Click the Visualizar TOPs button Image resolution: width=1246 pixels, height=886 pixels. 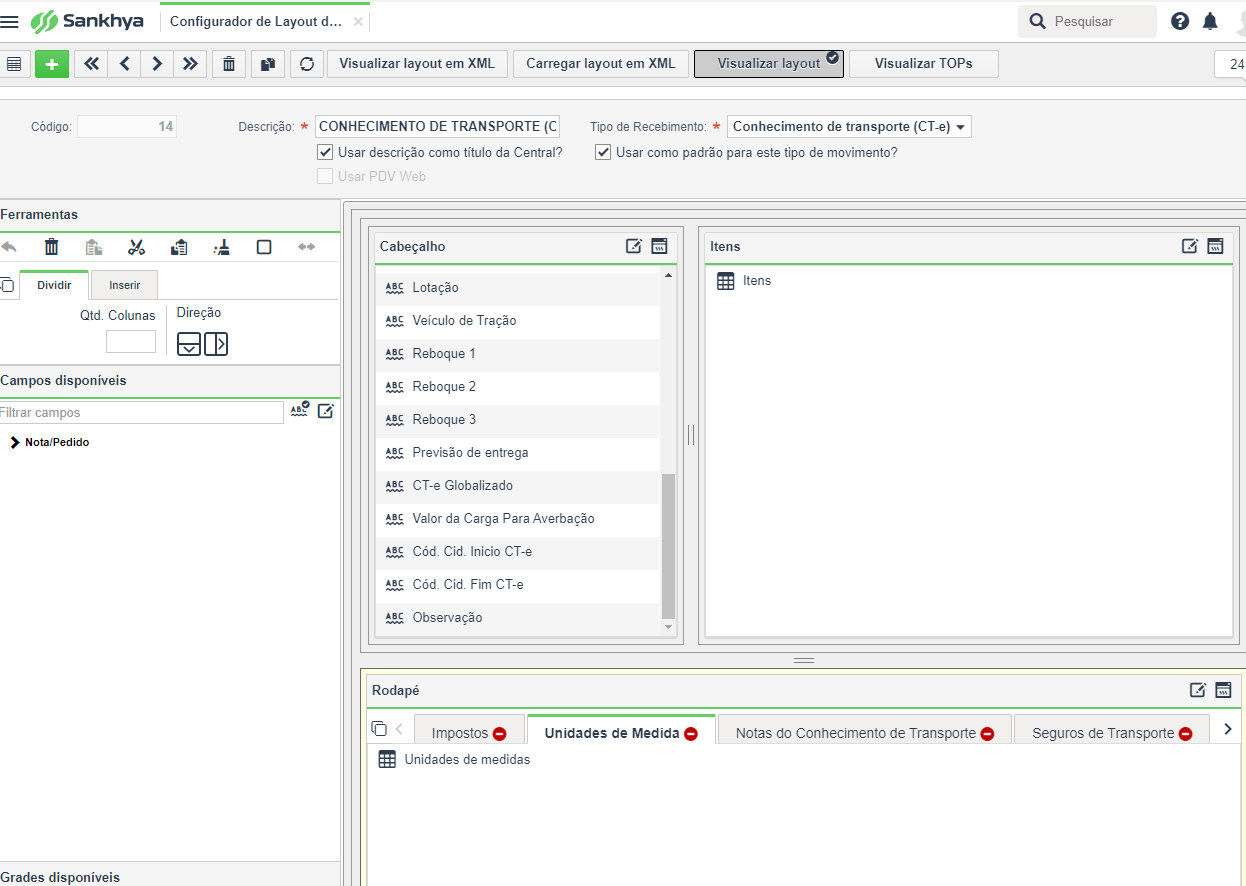tap(923, 64)
